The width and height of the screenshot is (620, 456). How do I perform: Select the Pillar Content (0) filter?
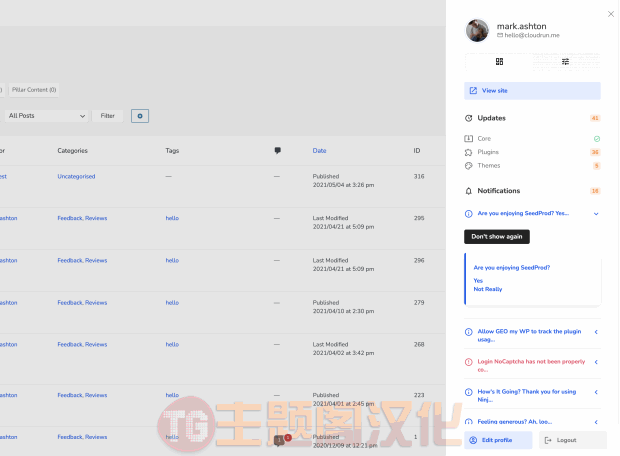coord(34,90)
